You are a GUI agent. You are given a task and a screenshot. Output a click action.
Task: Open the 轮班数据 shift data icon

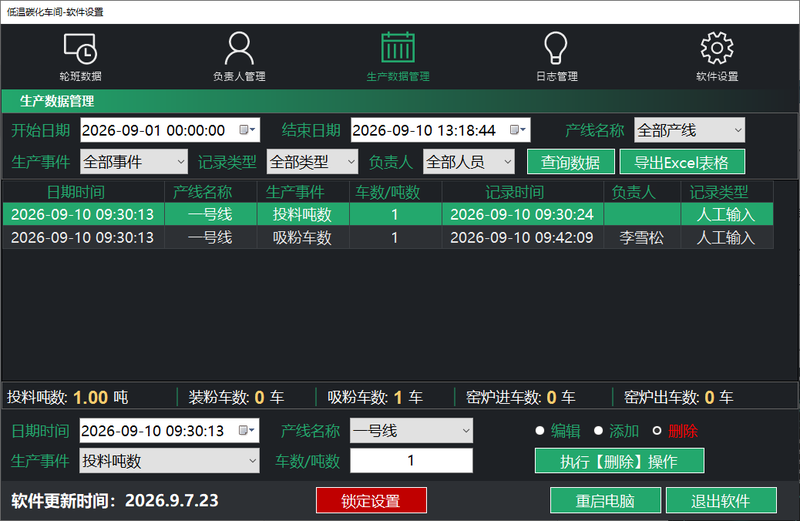(x=80, y=48)
